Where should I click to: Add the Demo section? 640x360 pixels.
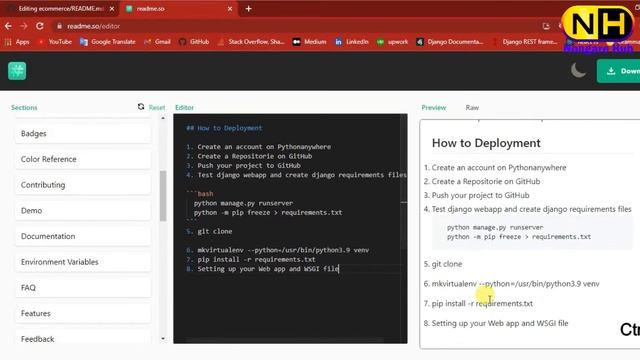(83, 211)
